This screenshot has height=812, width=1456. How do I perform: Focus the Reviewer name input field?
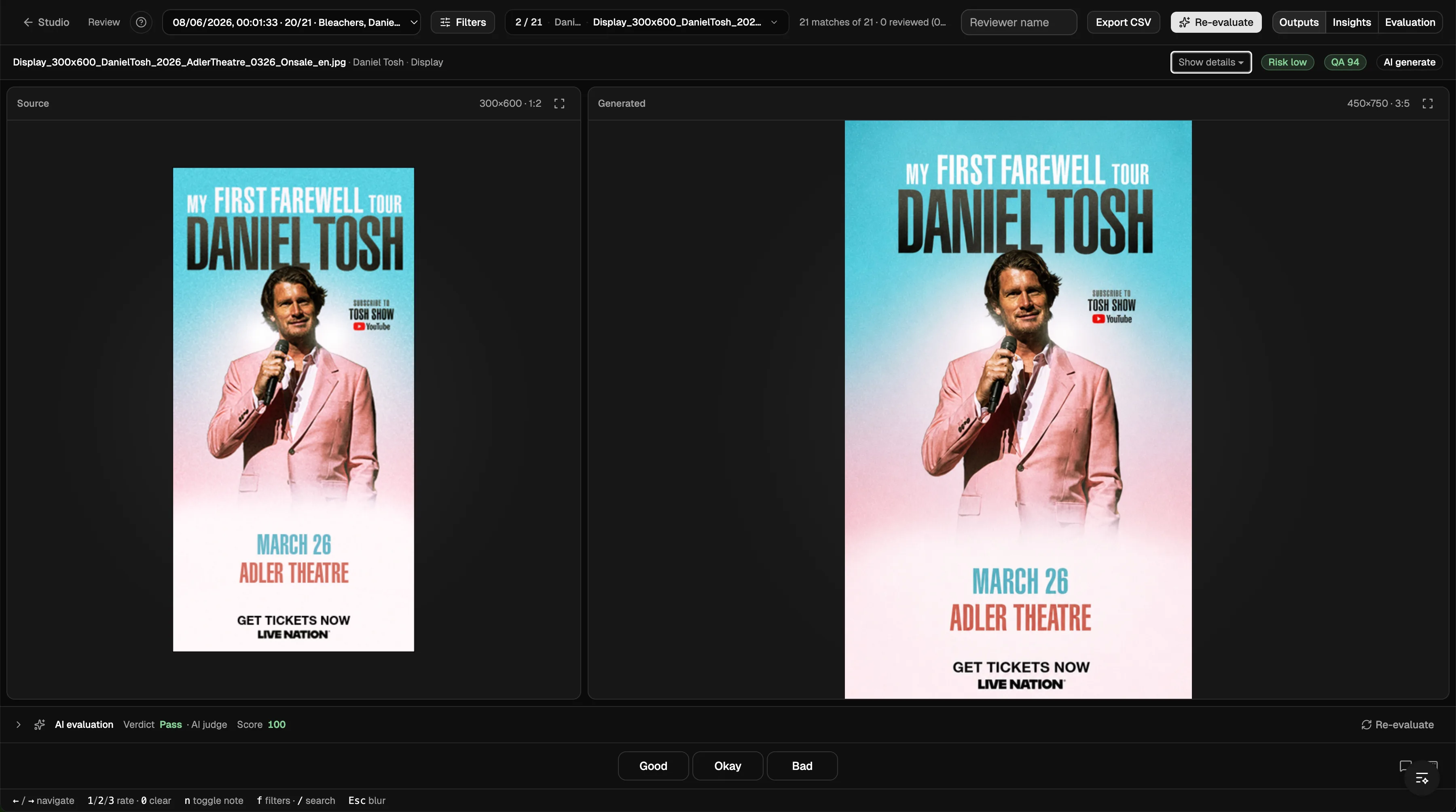pyautogui.click(x=1018, y=22)
